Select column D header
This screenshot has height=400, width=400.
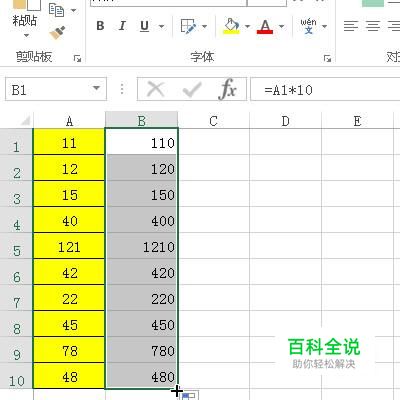pyautogui.click(x=285, y=121)
